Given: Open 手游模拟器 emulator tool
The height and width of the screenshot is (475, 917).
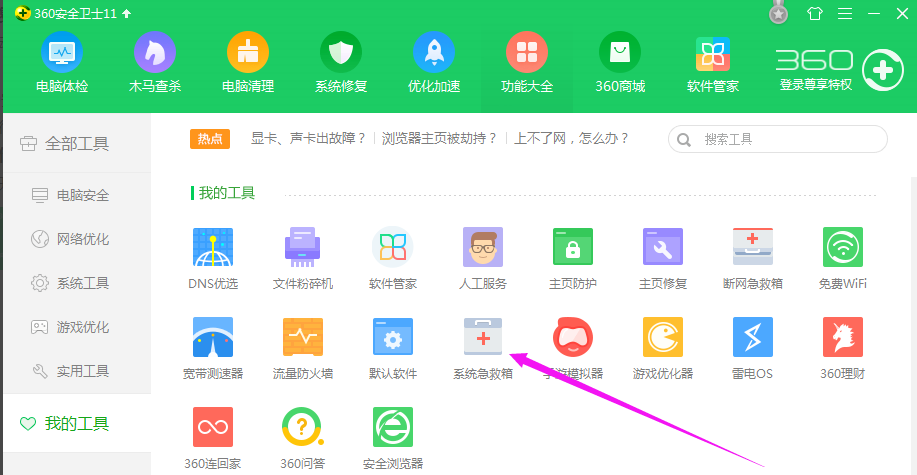Looking at the screenshot, I should tap(573, 349).
